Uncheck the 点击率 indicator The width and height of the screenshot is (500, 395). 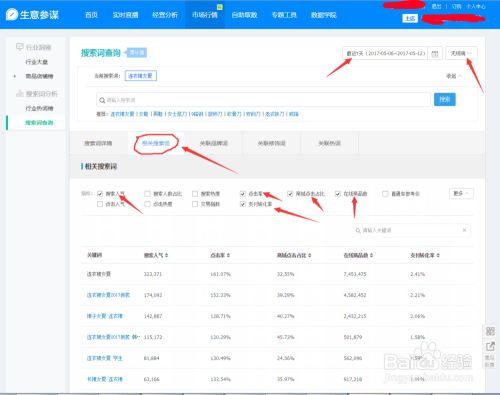243,194
